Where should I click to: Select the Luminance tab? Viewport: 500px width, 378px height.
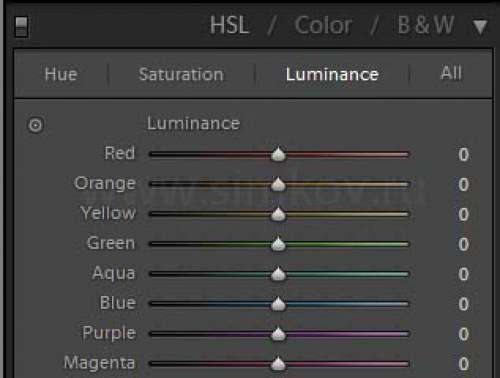point(332,74)
